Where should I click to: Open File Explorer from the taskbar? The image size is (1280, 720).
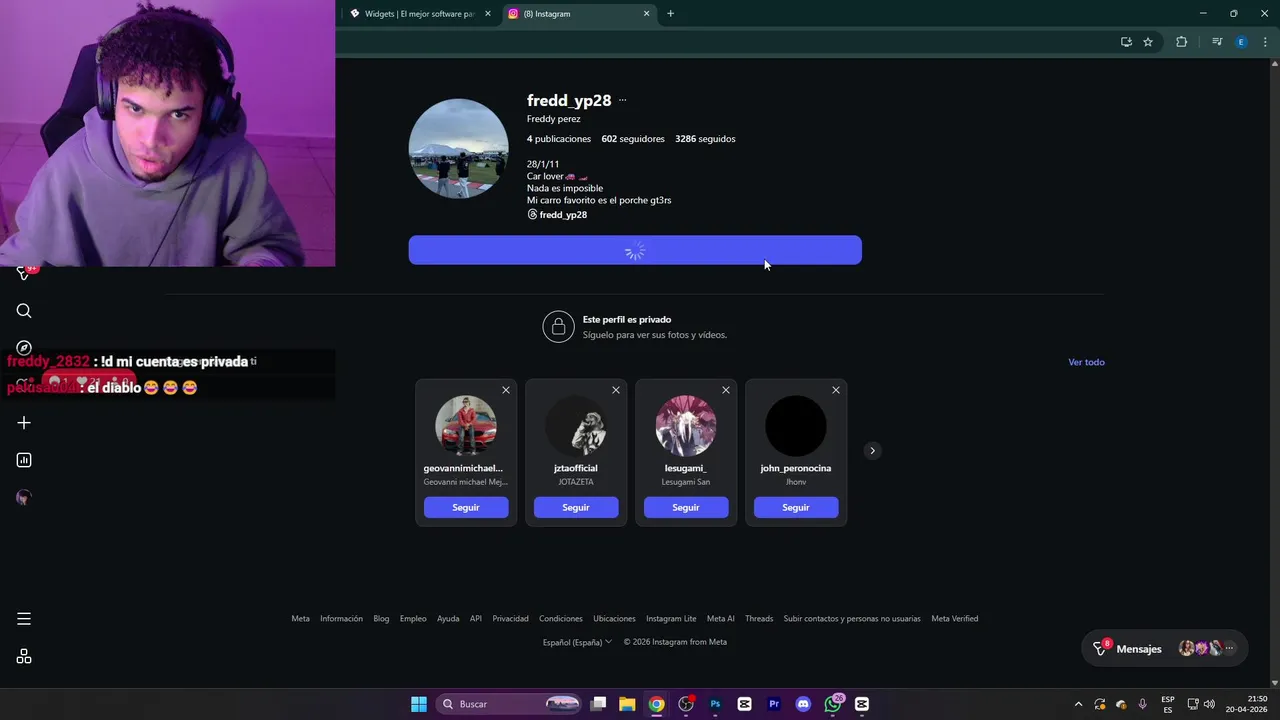[x=627, y=704]
